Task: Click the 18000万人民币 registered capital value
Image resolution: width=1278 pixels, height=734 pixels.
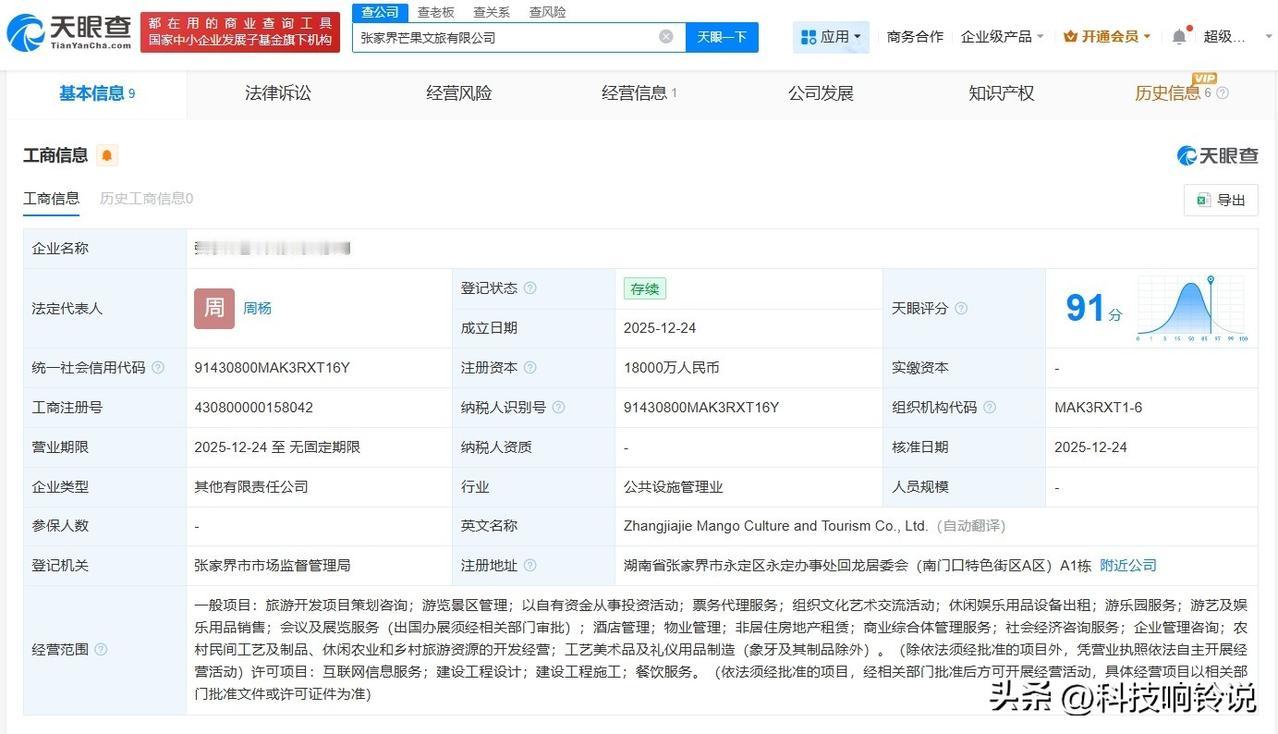Action: pos(671,368)
